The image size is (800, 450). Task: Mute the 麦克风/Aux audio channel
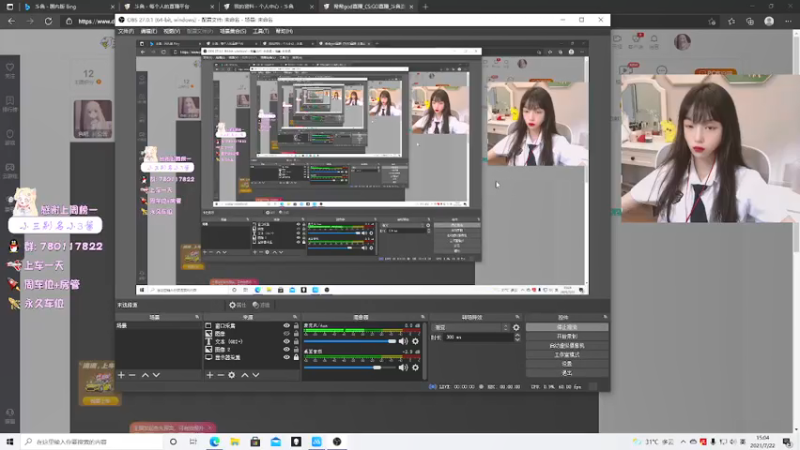click(403, 341)
